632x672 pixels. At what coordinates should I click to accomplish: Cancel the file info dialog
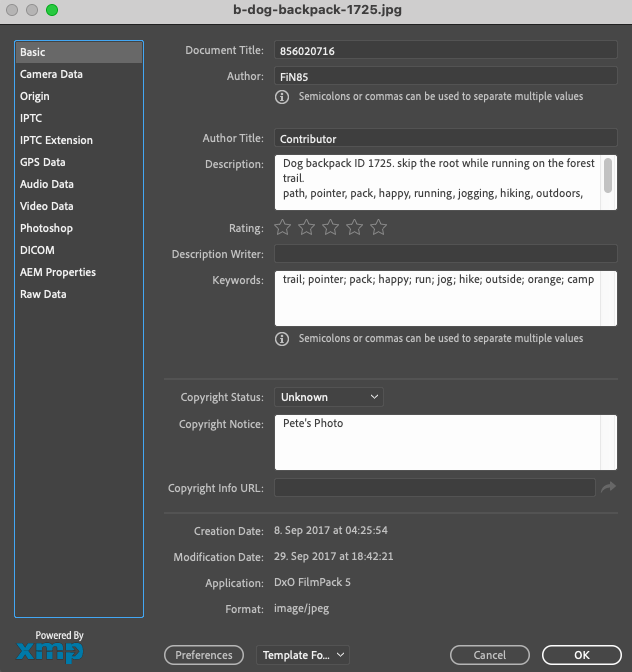tap(490, 655)
